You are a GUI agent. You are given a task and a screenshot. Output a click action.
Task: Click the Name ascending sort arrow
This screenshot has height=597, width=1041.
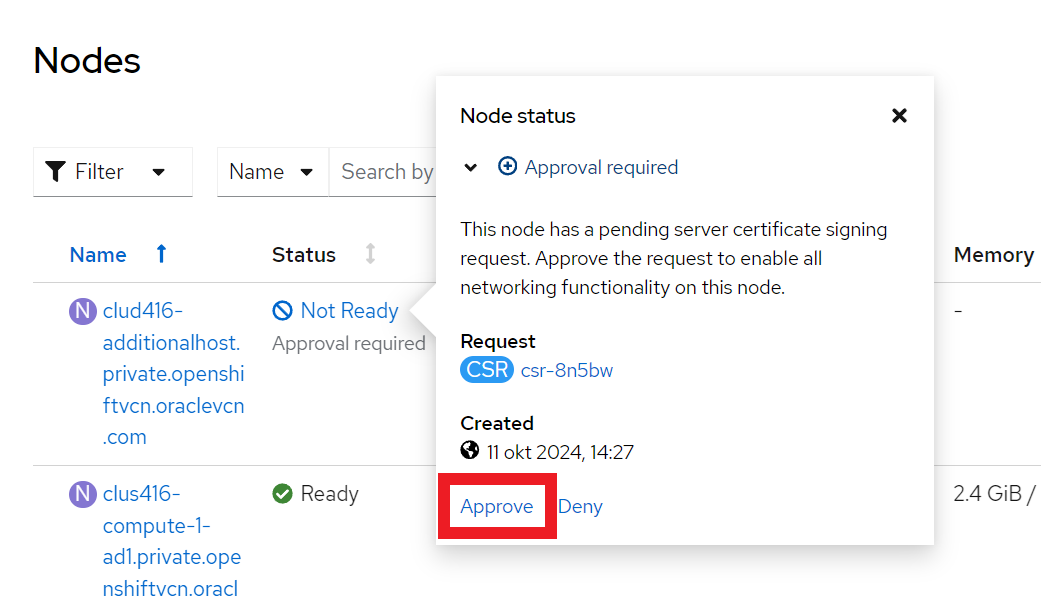[161, 254]
